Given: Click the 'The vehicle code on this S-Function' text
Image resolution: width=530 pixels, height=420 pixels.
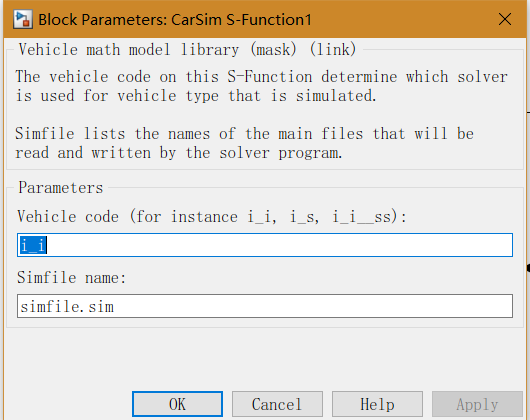Looking at the screenshot, I should [261, 86].
